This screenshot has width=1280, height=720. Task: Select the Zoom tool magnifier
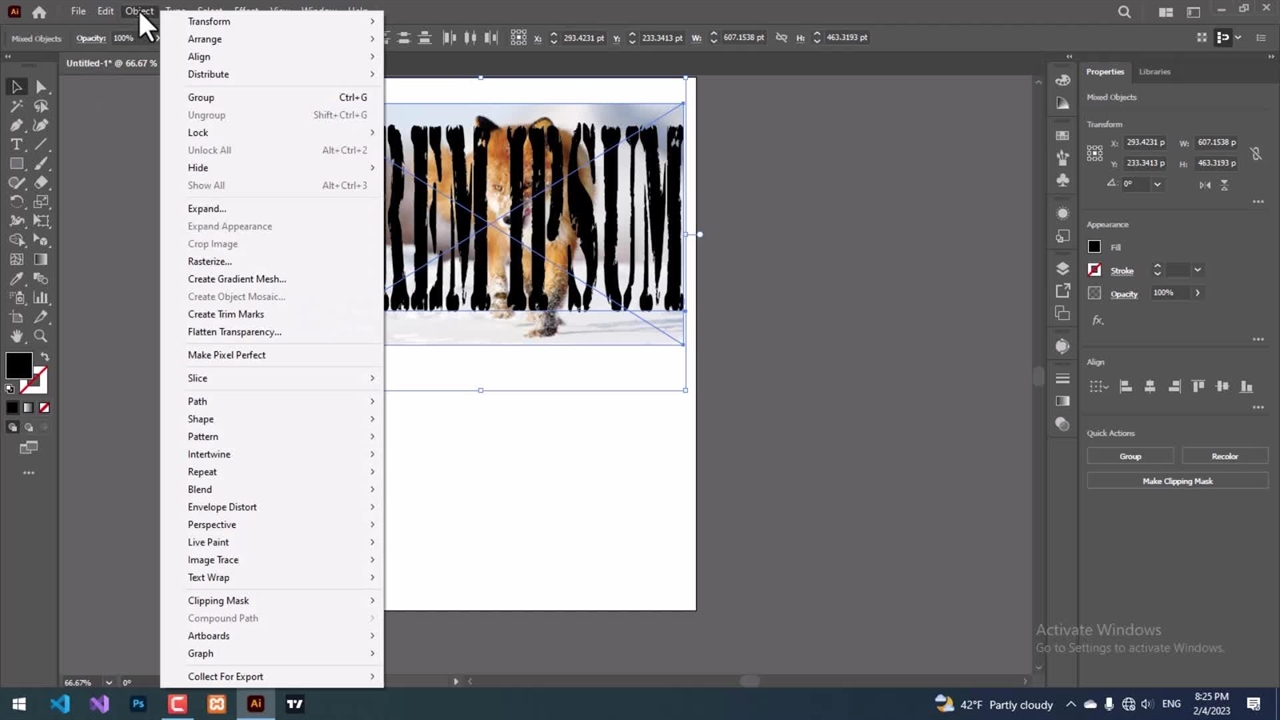pyautogui.click(x=41, y=337)
